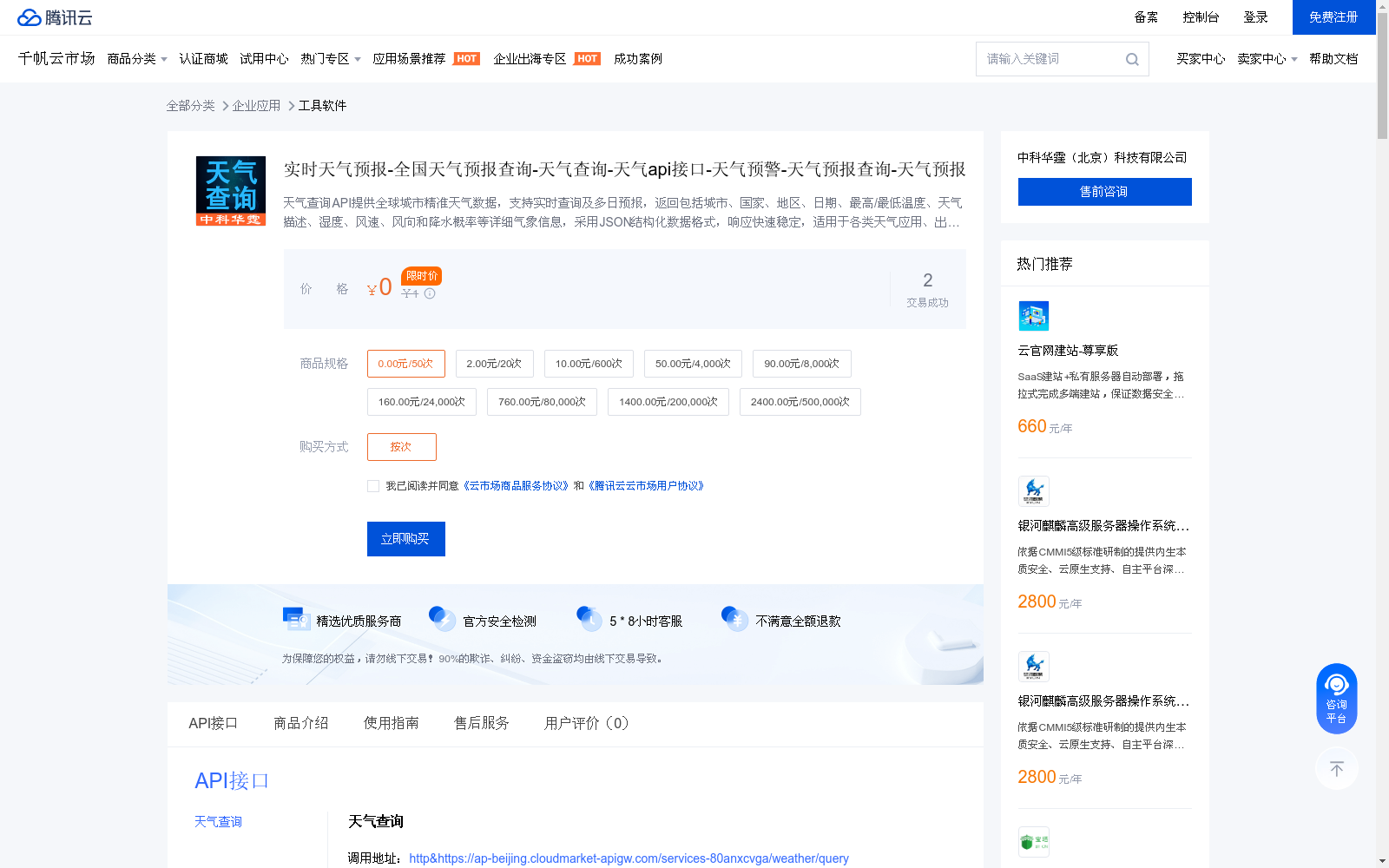
Task: Open the 认证商城 menu item
Action: point(203,59)
